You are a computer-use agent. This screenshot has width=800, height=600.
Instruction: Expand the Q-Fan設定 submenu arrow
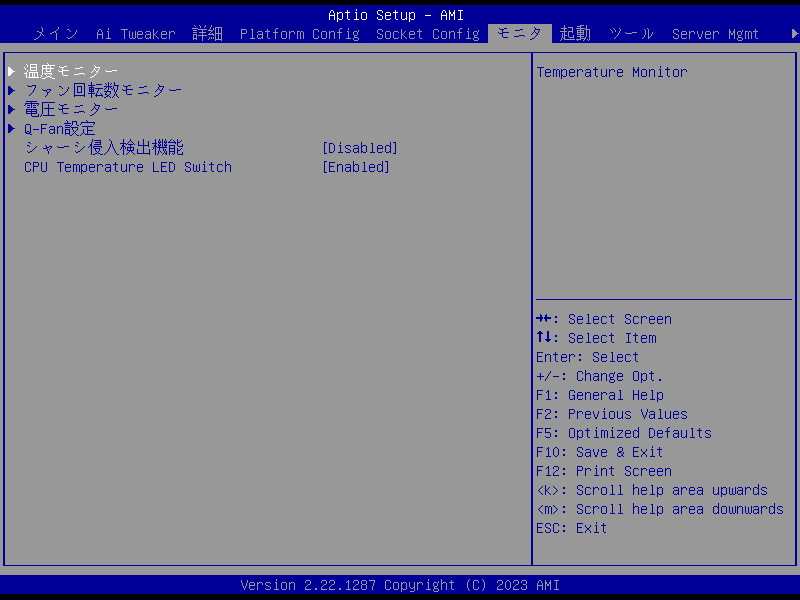[x=11, y=128]
